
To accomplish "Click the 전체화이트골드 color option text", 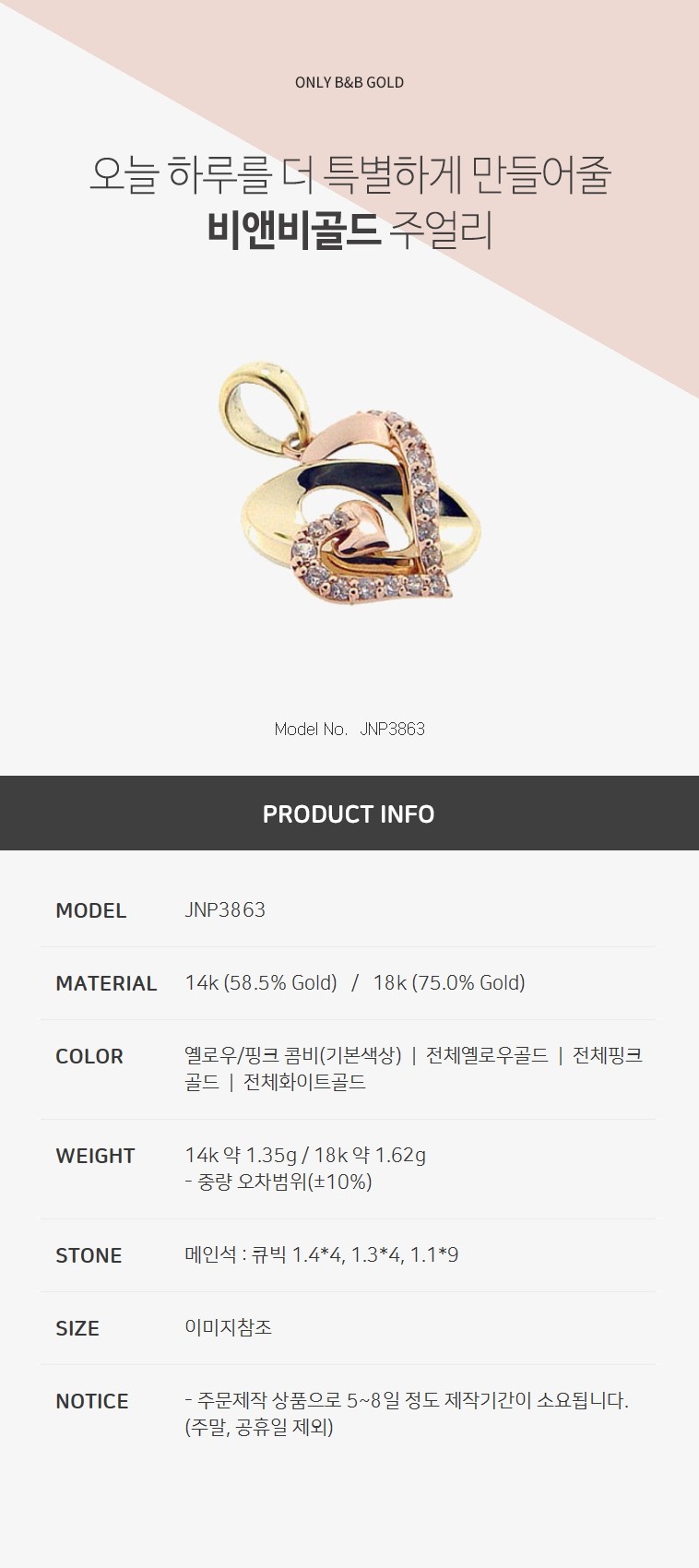I will coord(304,1082).
